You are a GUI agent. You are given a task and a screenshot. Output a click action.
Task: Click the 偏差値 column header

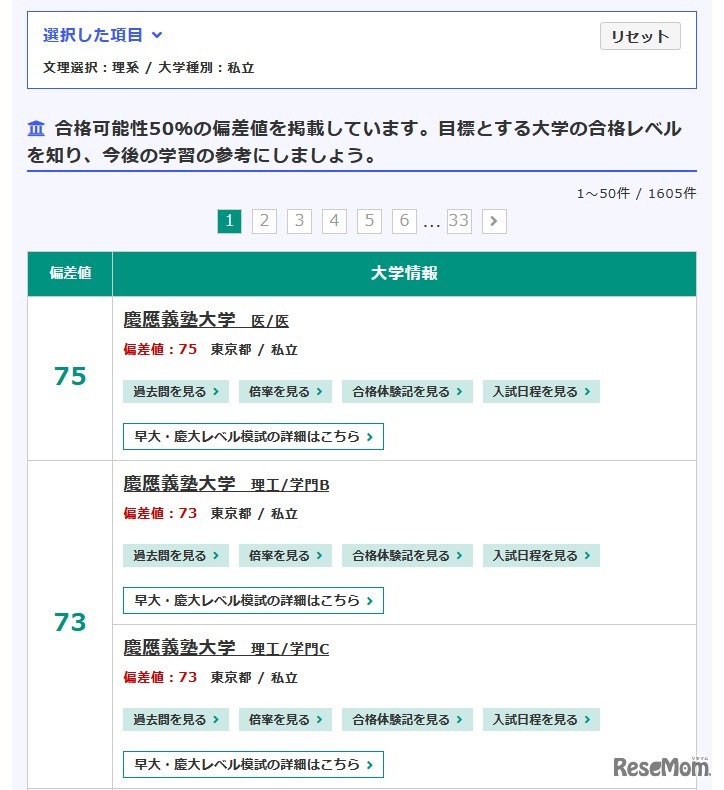coord(70,273)
